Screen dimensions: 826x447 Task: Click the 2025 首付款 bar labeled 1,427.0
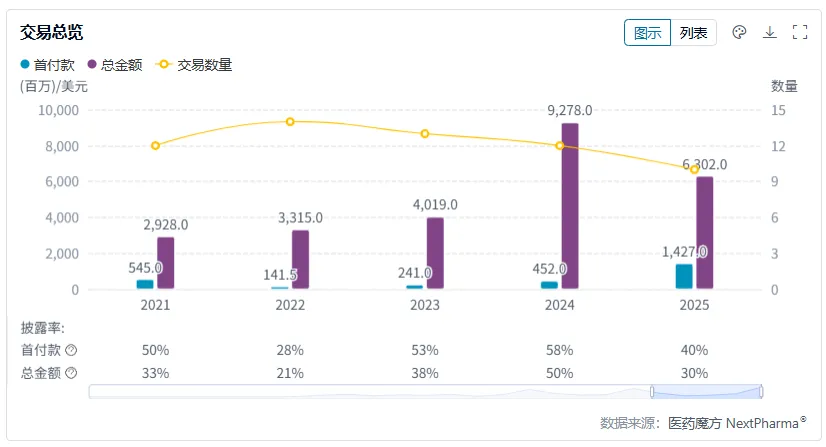click(684, 276)
